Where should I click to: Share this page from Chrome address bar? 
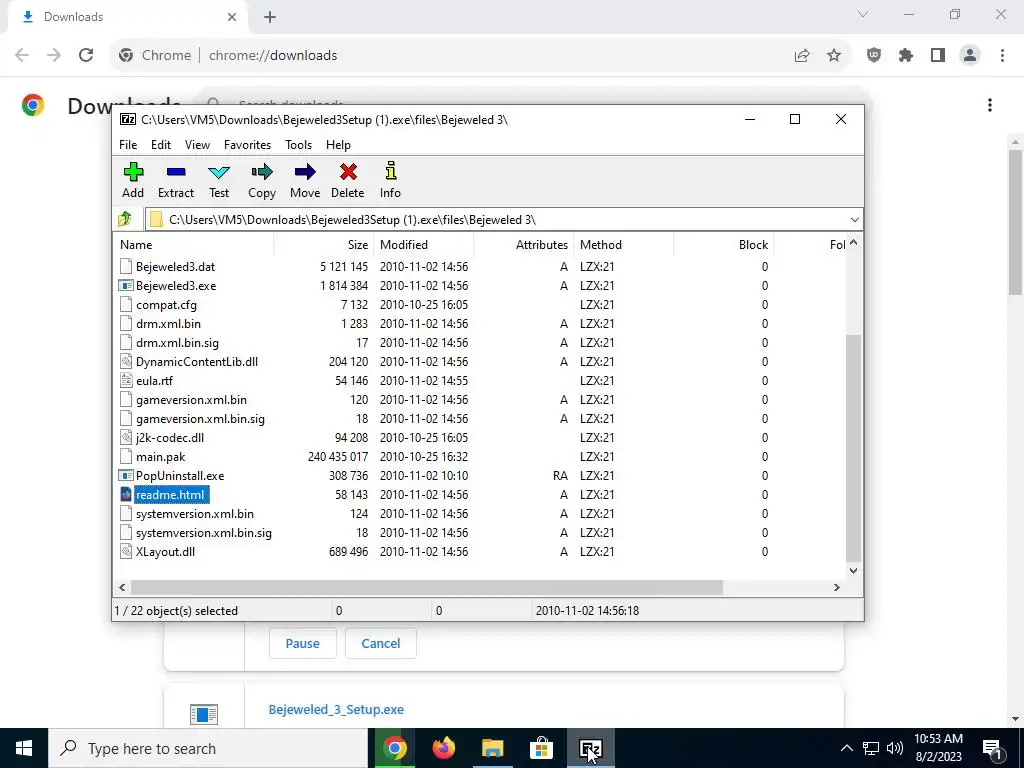(802, 56)
